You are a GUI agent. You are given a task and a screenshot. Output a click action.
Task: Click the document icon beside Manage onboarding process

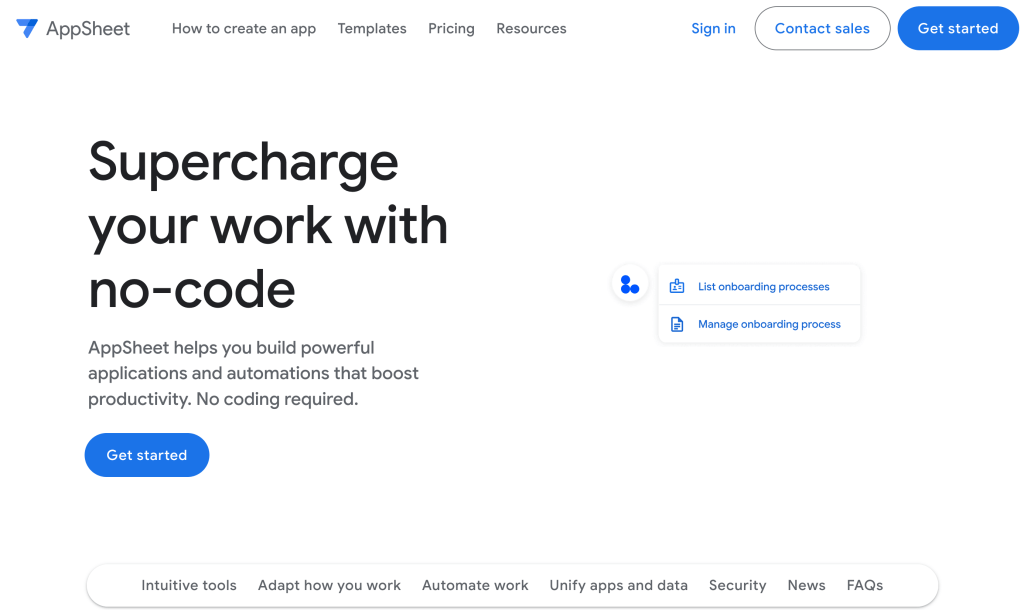(x=678, y=323)
